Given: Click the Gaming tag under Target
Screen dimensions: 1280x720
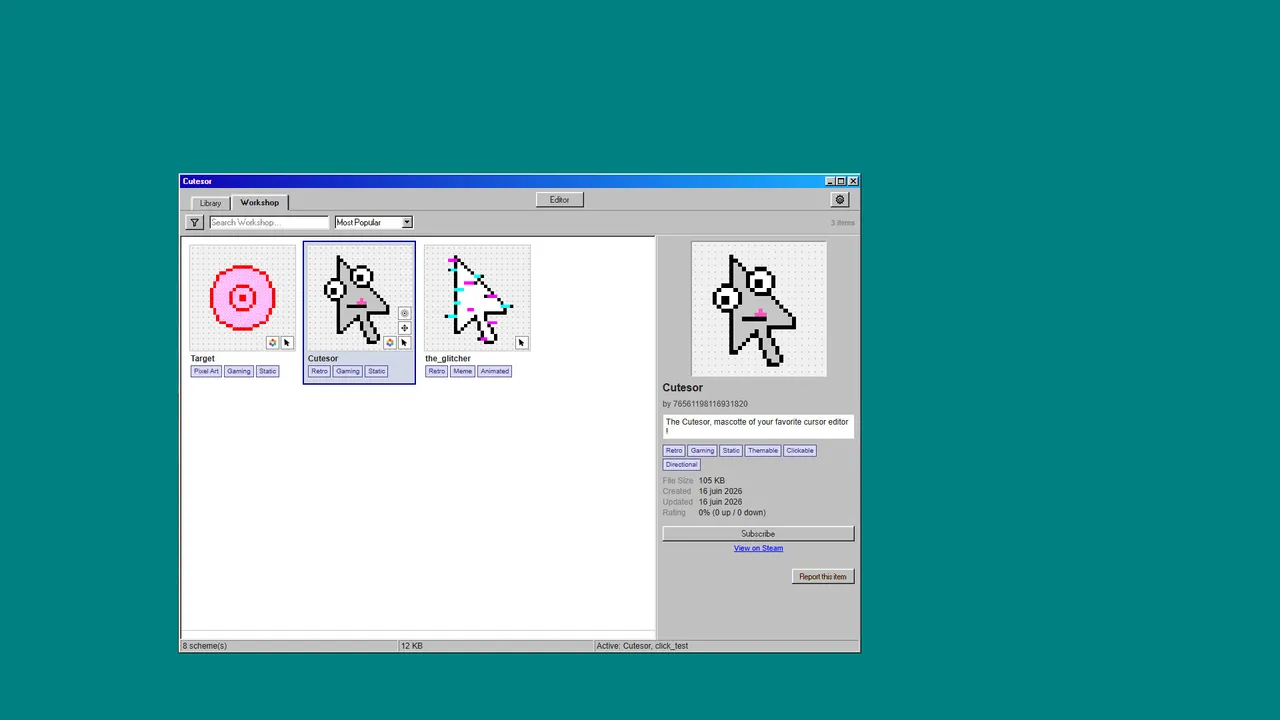Looking at the screenshot, I should tap(238, 371).
